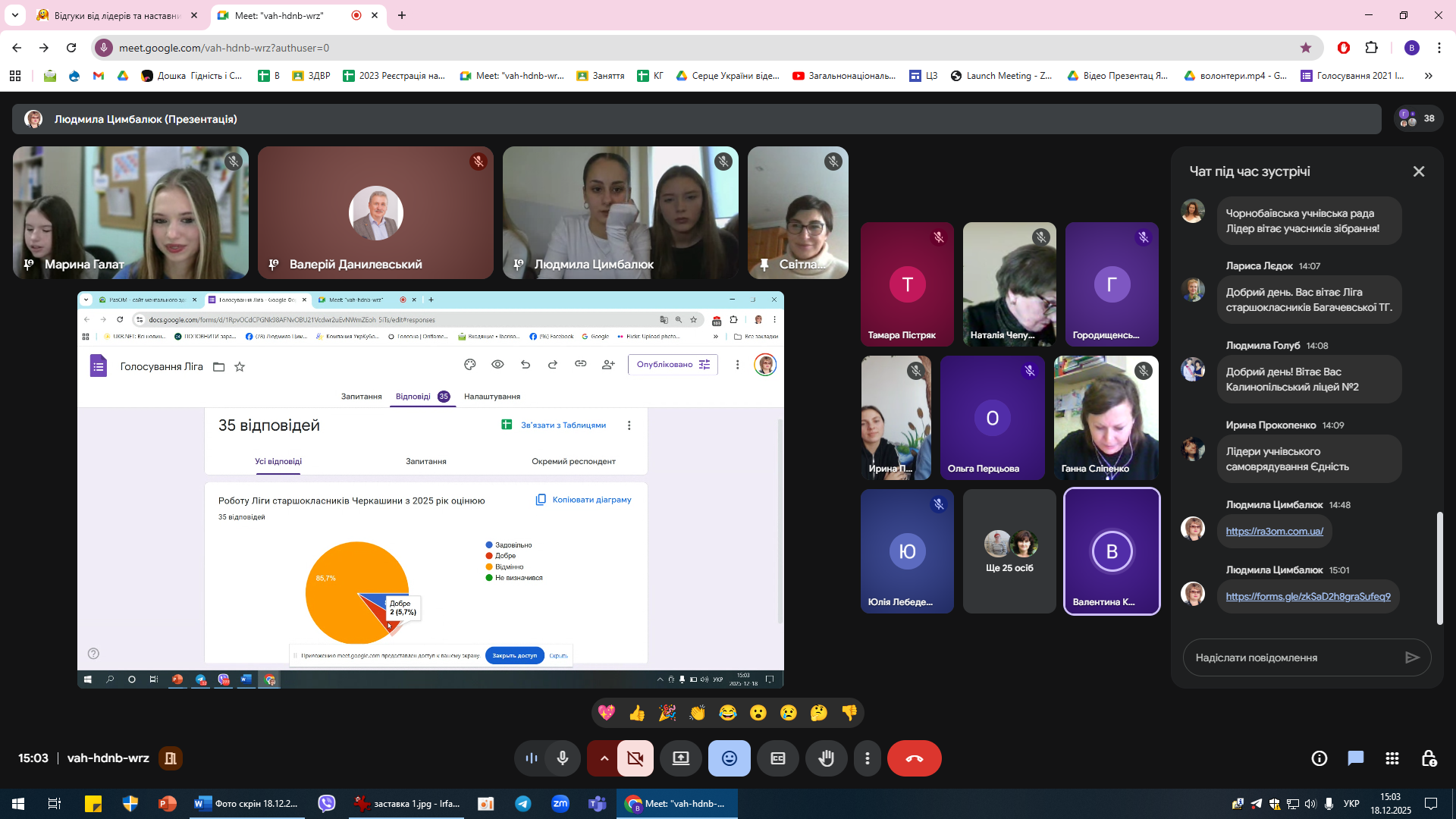Image resolution: width=1456 pixels, height=819 pixels.
Task: Raise hand in the meeting
Action: click(x=826, y=758)
